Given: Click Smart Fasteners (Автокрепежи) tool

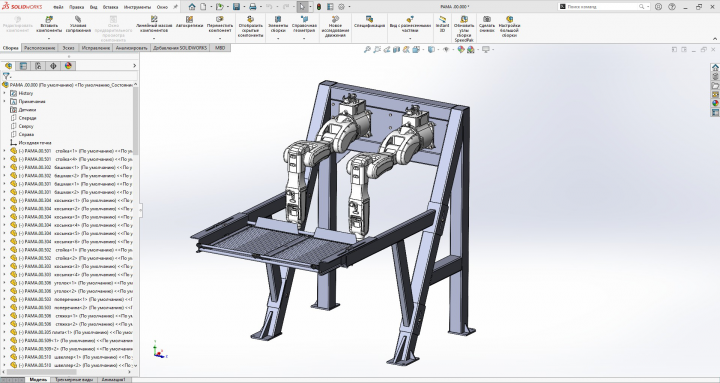Looking at the screenshot, I should 189,22.
